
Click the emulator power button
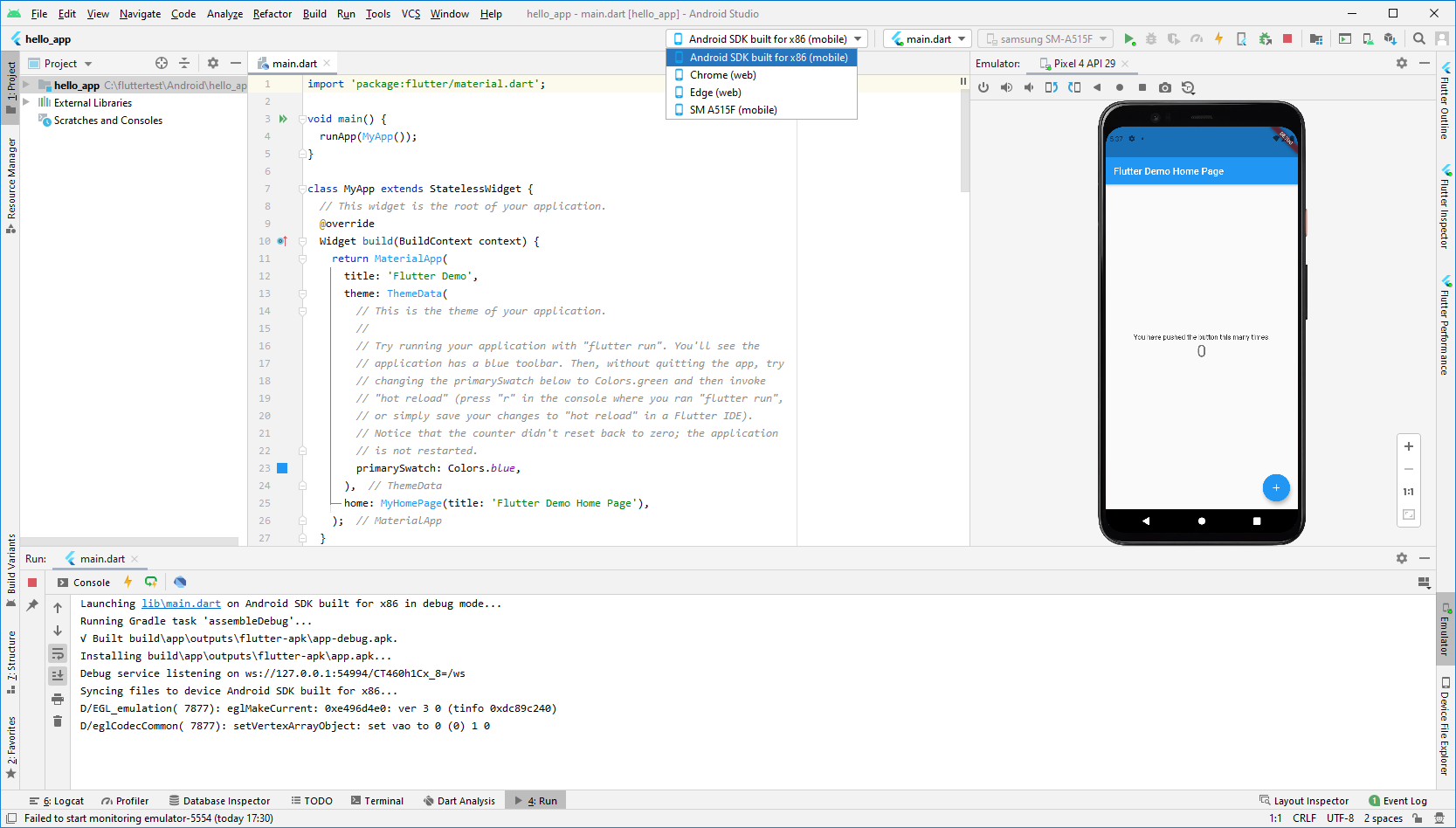(x=983, y=87)
